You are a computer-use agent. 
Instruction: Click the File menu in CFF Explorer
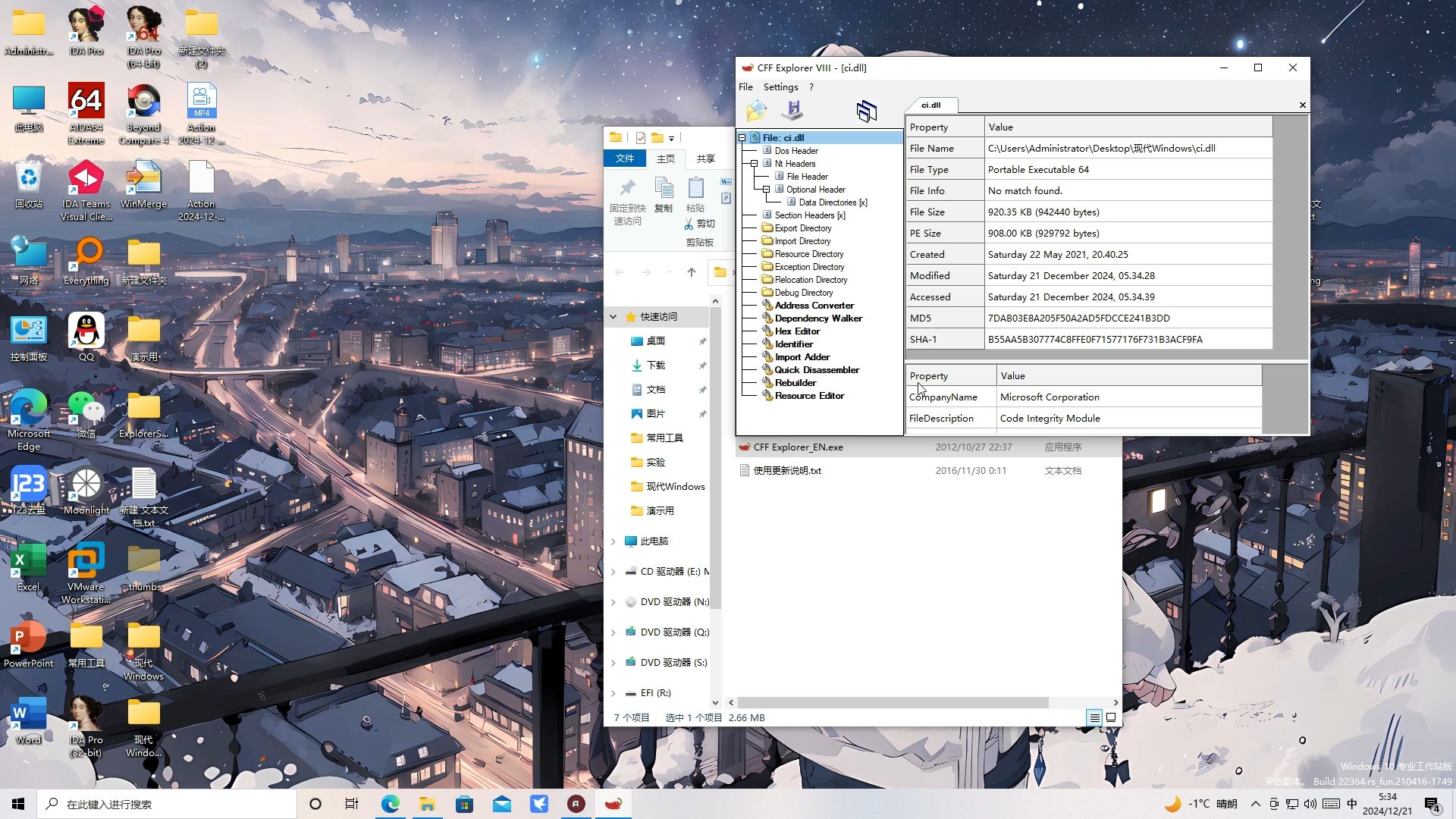pyautogui.click(x=746, y=86)
